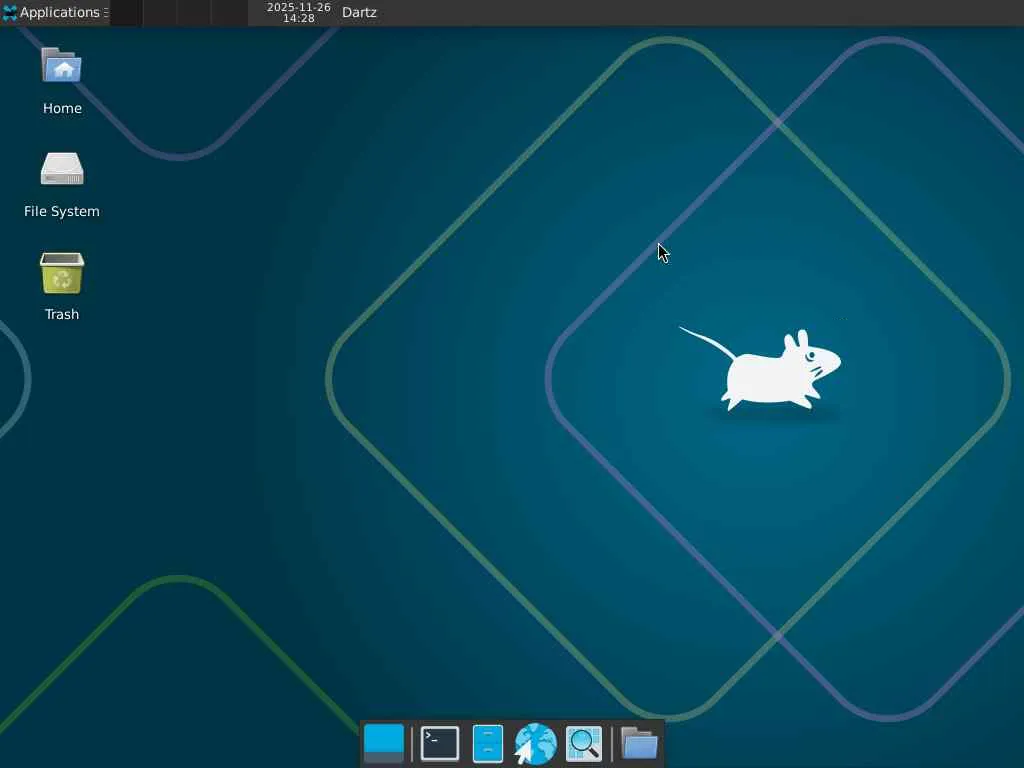Launch the Terminal emulator from the dock
The image size is (1024, 768).
(440, 743)
